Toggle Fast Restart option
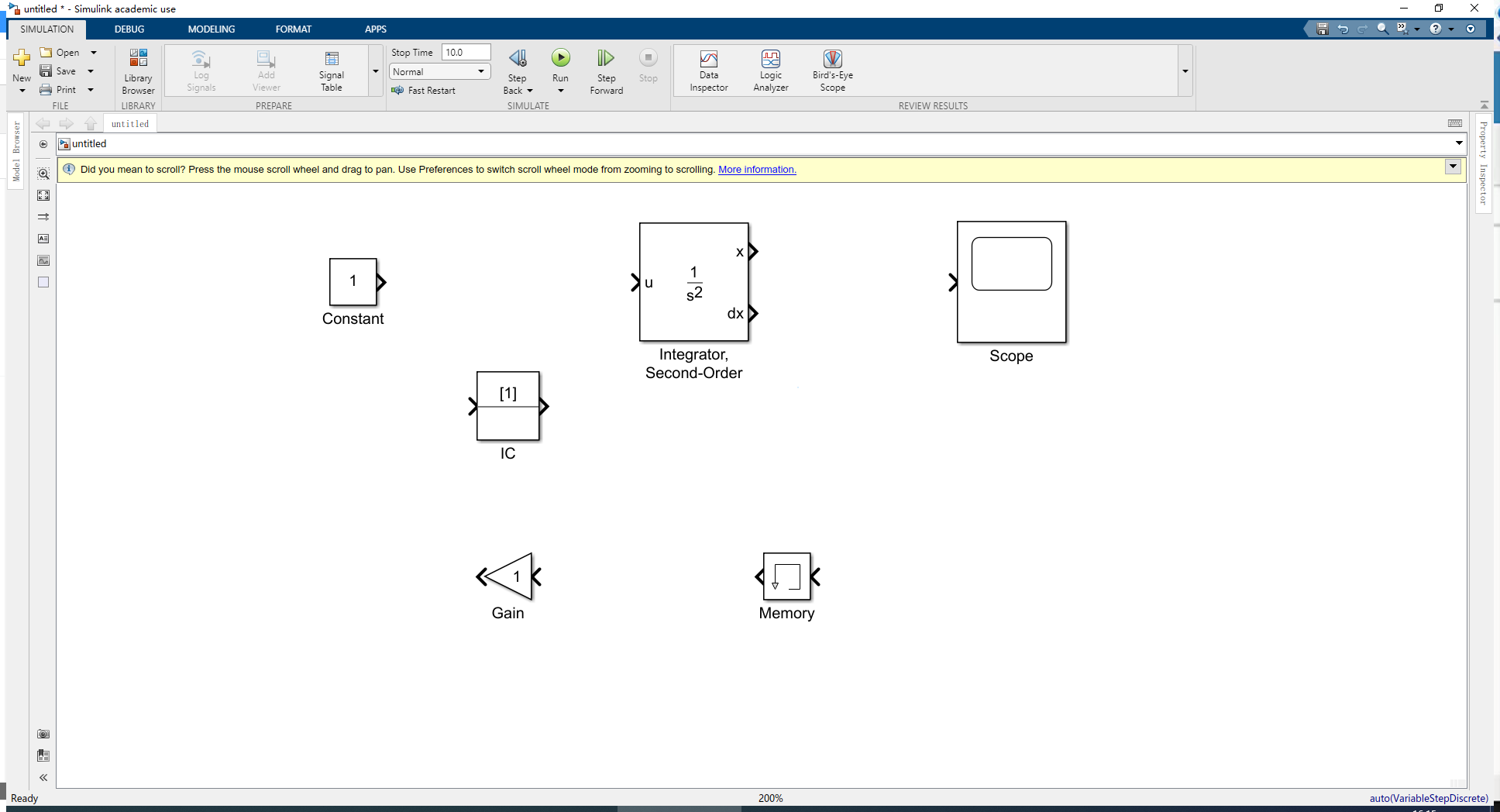 tap(424, 91)
